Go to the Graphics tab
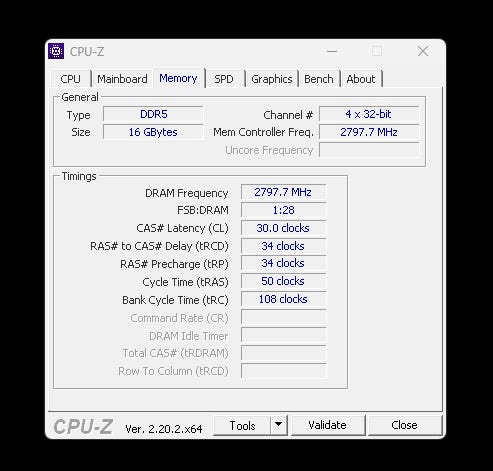The image size is (493, 471). pyautogui.click(x=272, y=79)
